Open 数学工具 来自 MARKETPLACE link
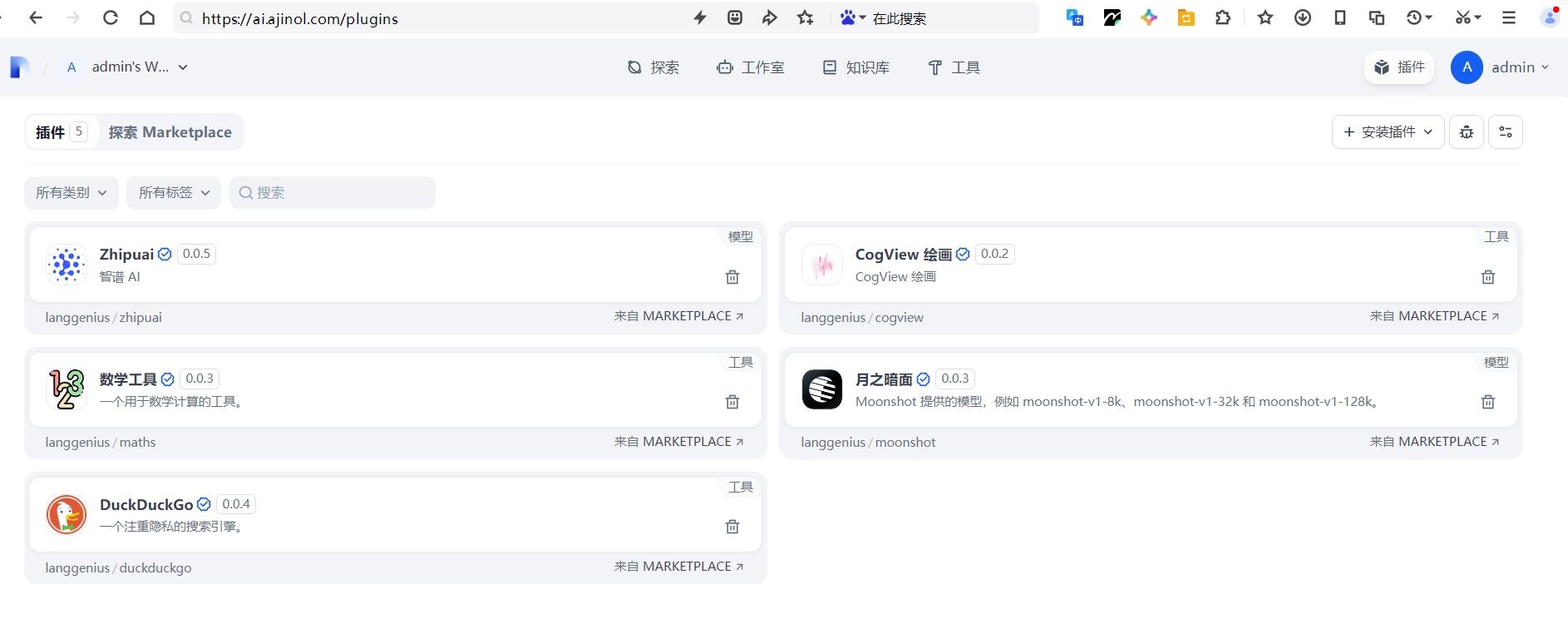This screenshot has width=1568, height=629. (x=679, y=442)
